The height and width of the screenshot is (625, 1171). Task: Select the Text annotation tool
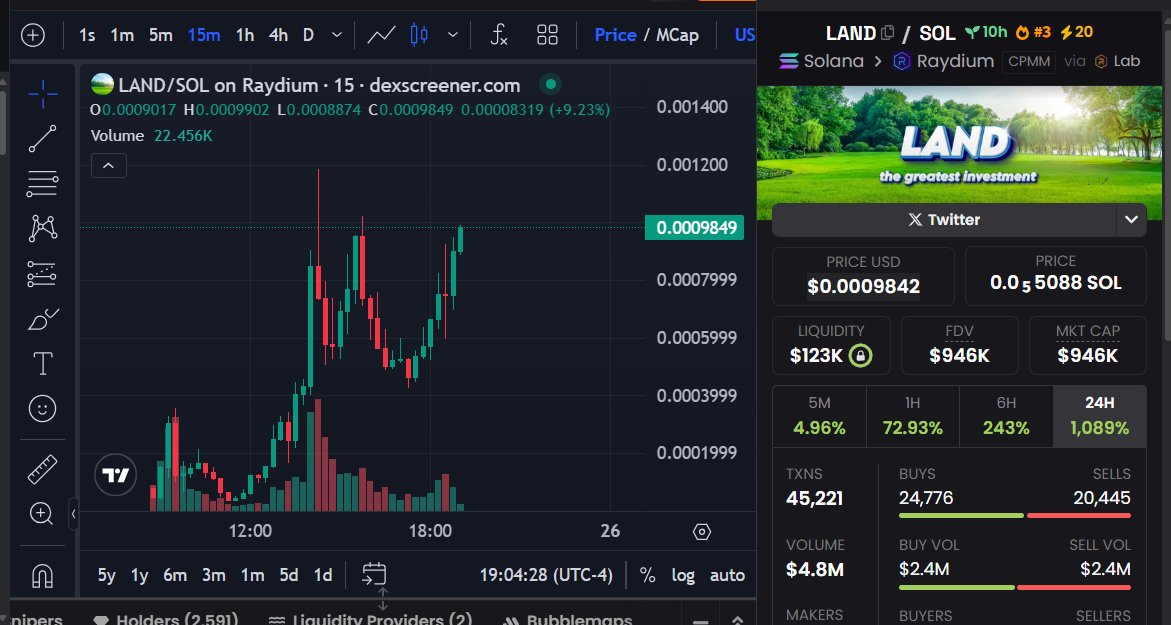pos(43,364)
